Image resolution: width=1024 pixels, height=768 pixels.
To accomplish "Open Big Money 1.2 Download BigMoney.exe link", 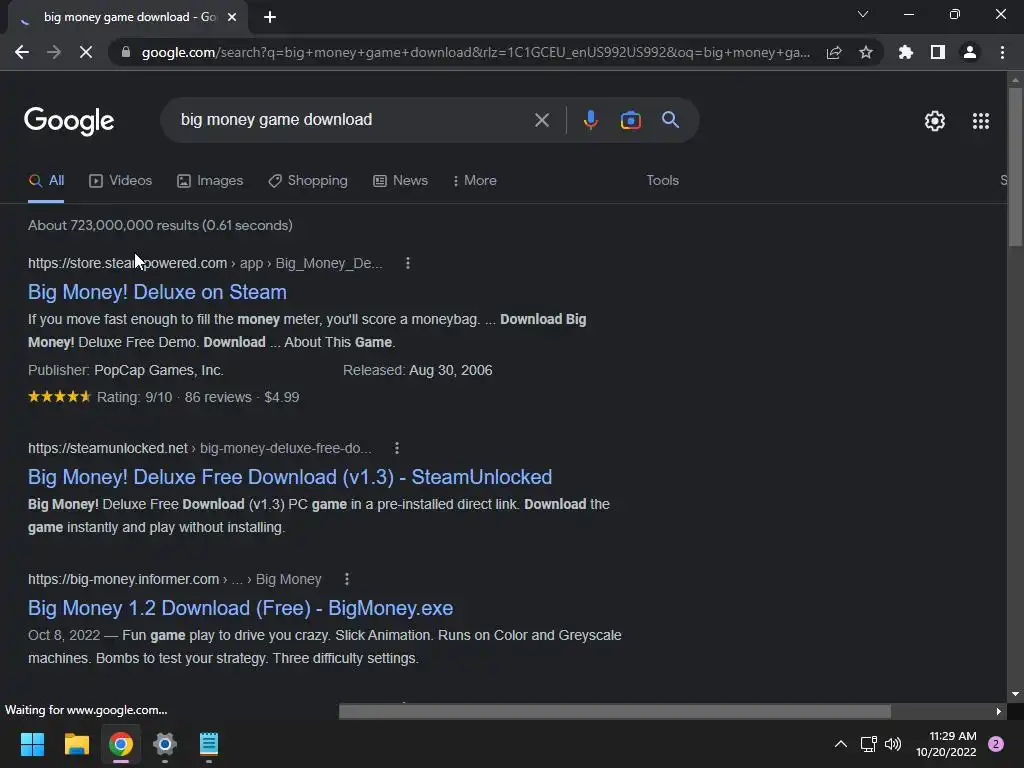I will [240, 608].
